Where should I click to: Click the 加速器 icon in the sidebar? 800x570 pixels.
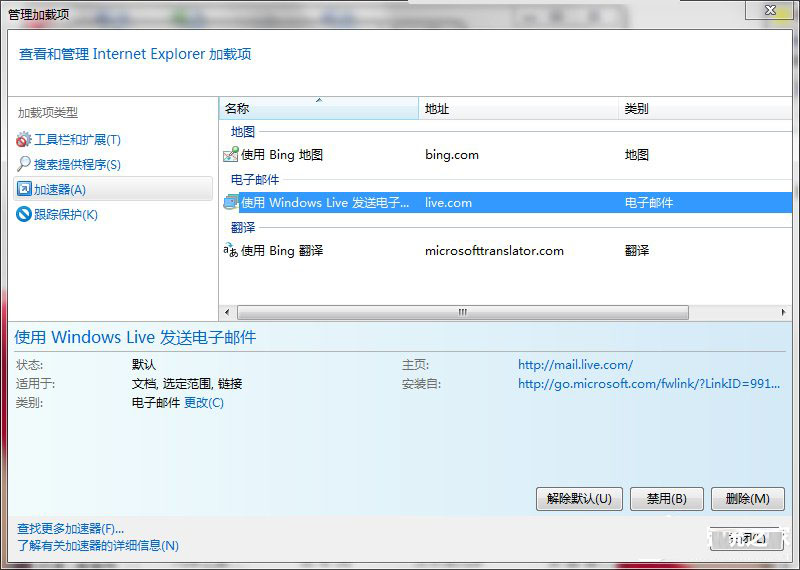pos(24,189)
